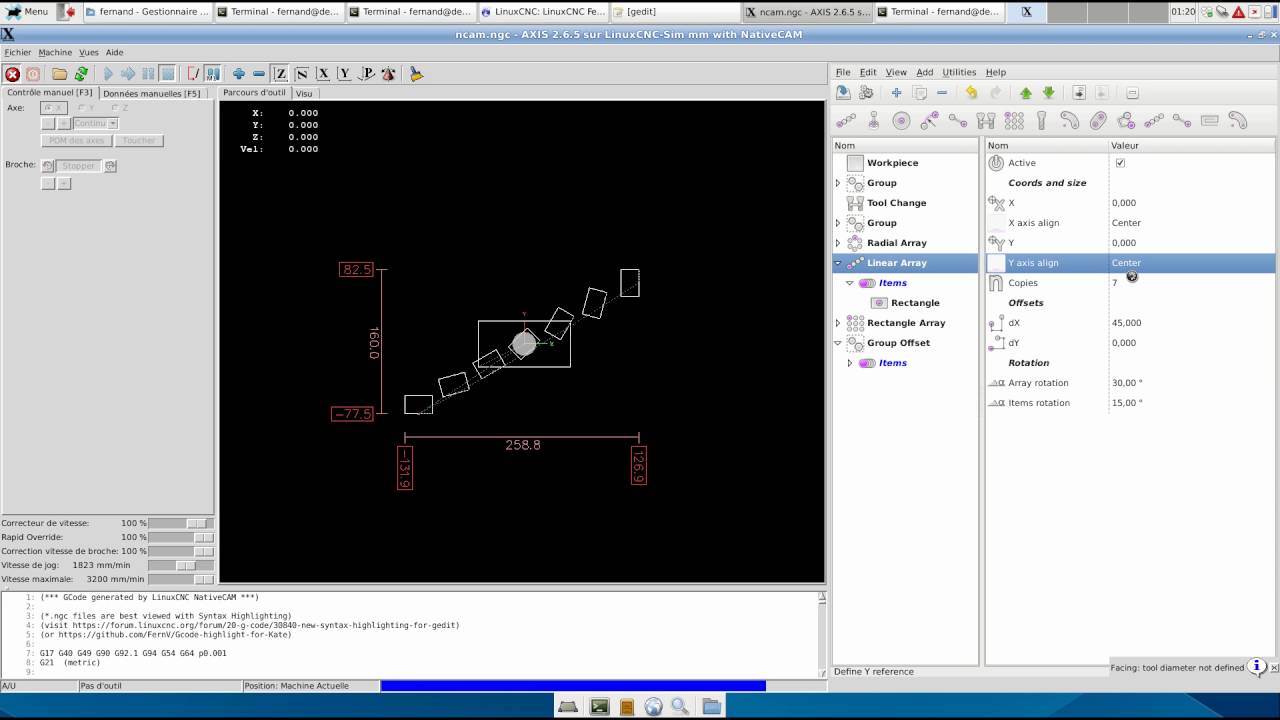This screenshot has width=1280, height=720.
Task: Click the Toucher button
Action: 139,141
